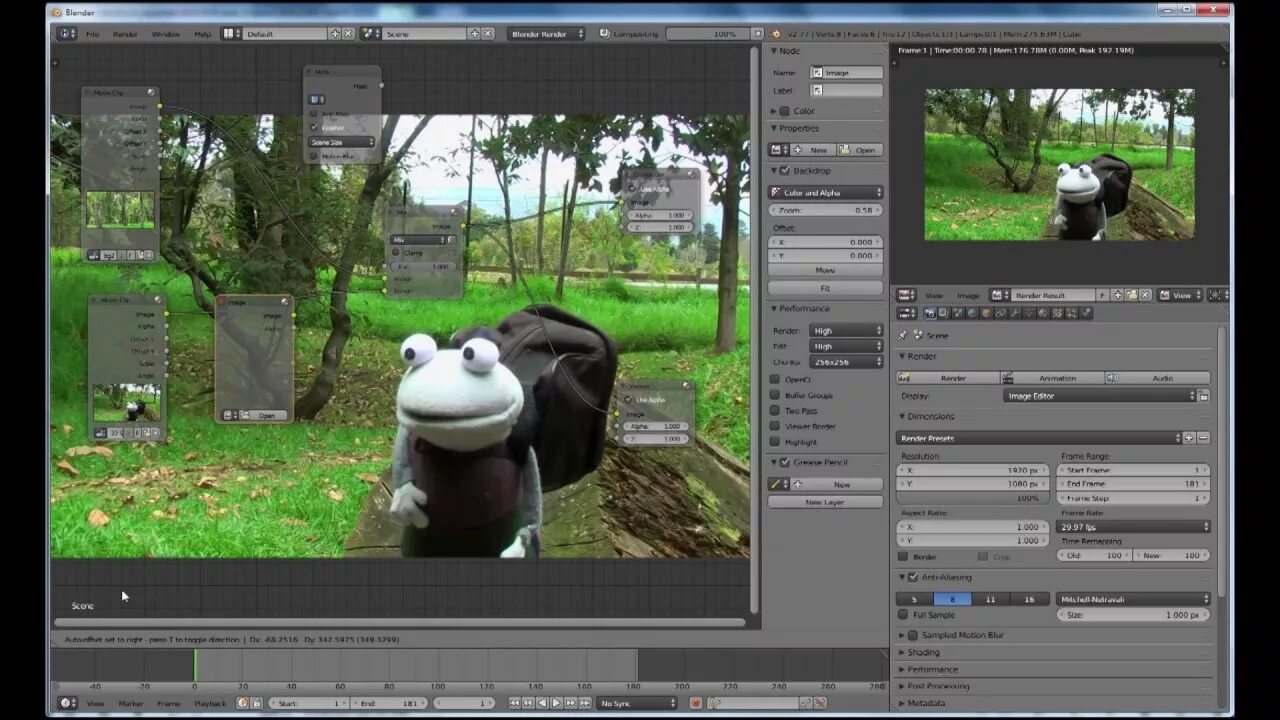1280x720 pixels.
Task: Open the Render Result image browser icon
Action: (998, 295)
